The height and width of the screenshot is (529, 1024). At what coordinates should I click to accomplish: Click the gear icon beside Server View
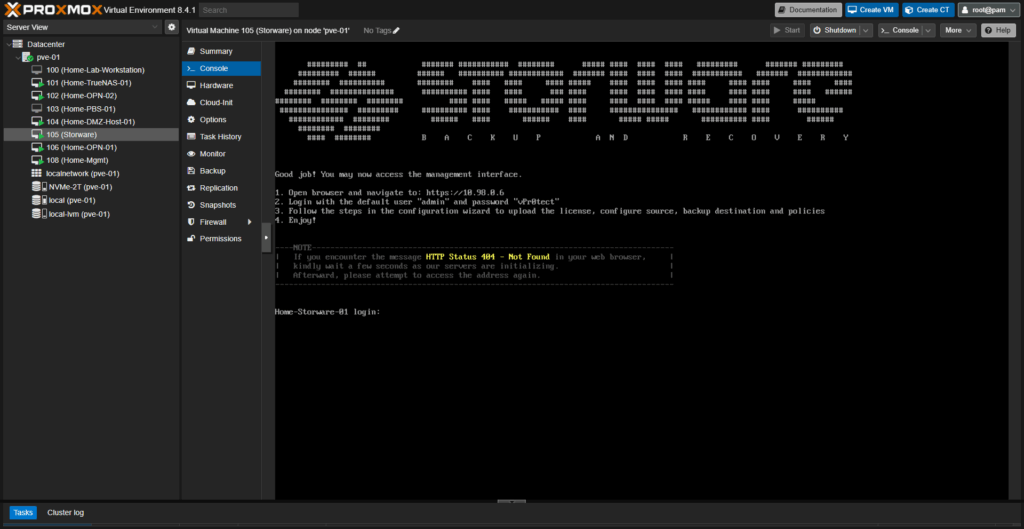[x=171, y=27]
